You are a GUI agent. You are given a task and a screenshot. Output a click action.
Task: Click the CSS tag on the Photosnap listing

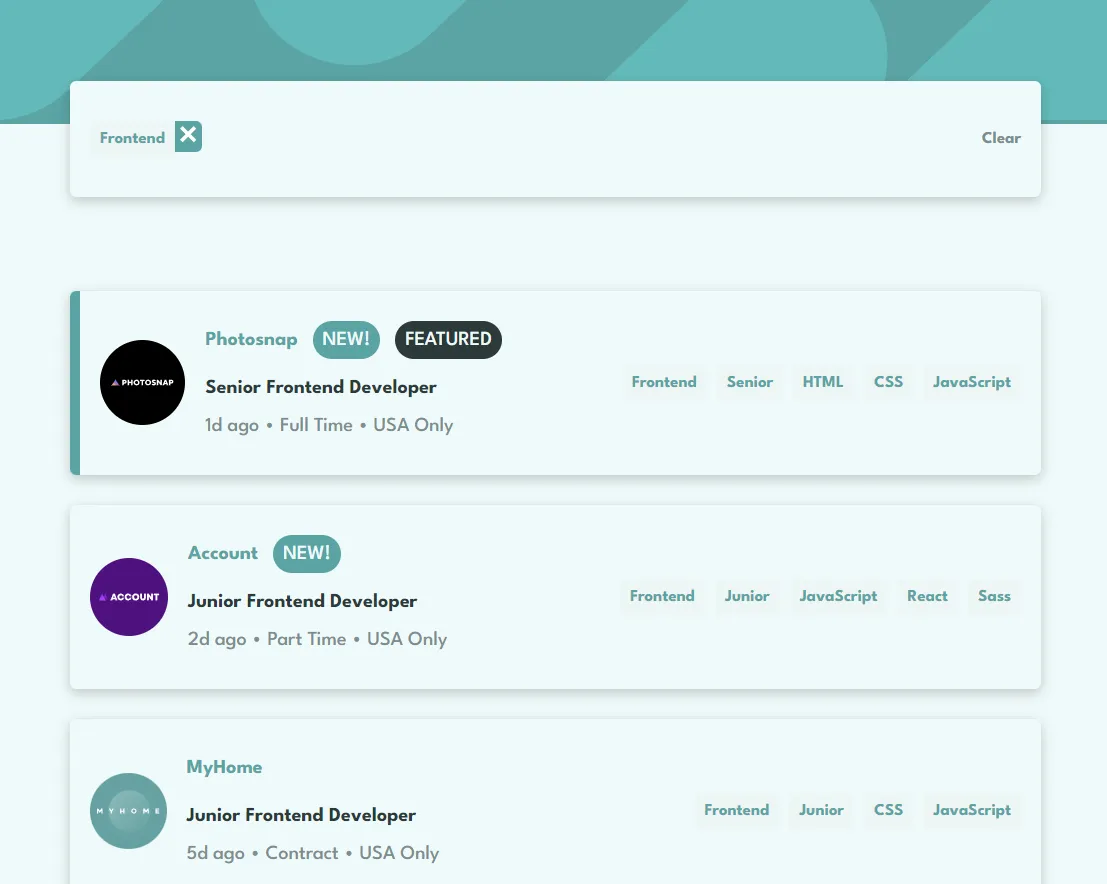click(x=888, y=382)
